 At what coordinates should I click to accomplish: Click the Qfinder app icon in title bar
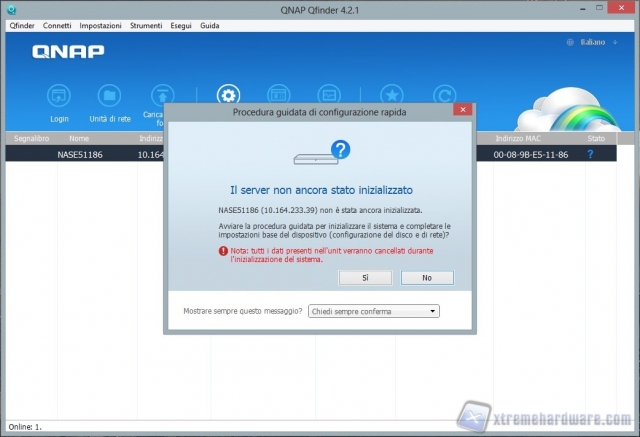(11, 9)
